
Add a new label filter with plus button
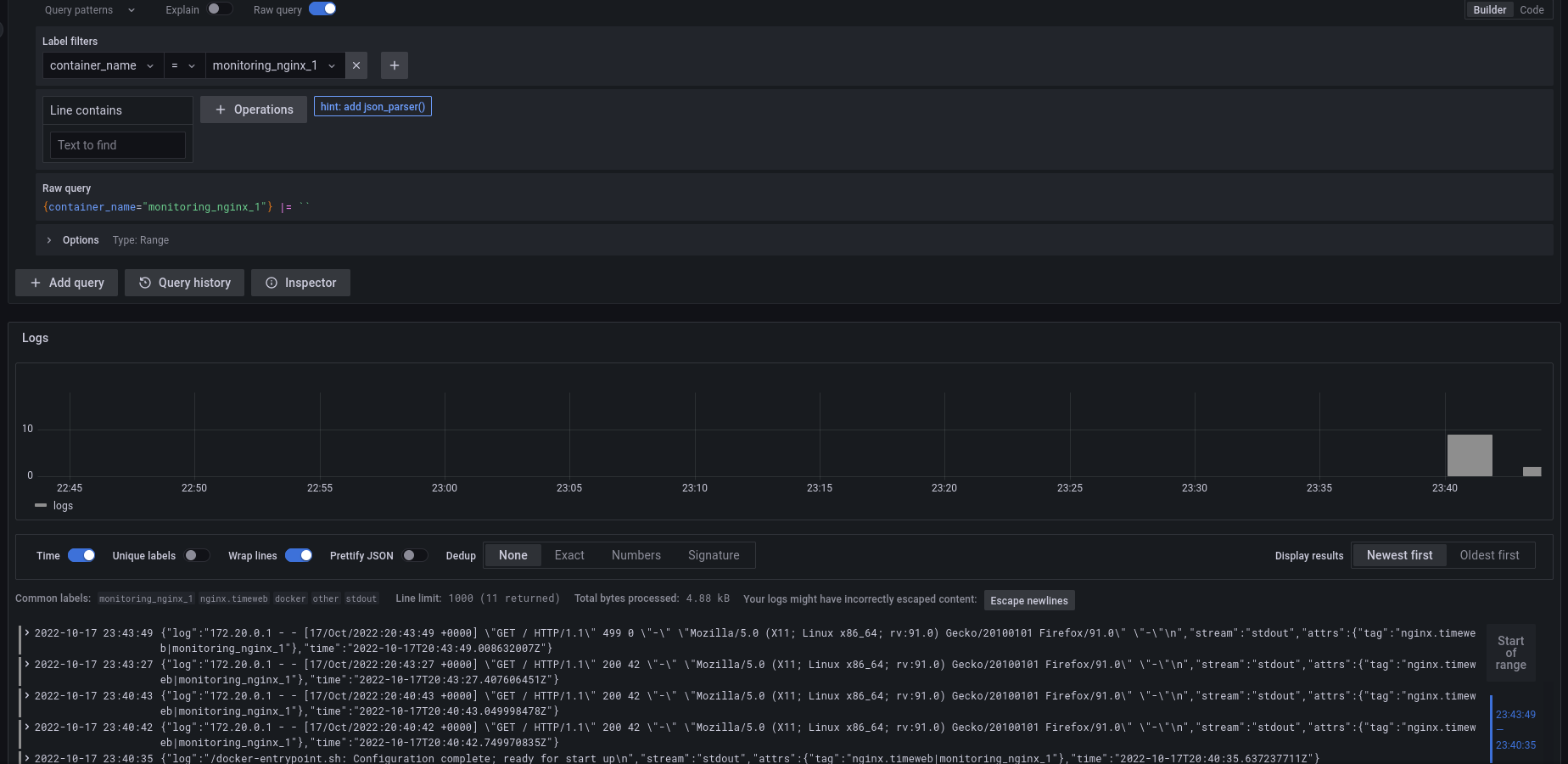(395, 65)
